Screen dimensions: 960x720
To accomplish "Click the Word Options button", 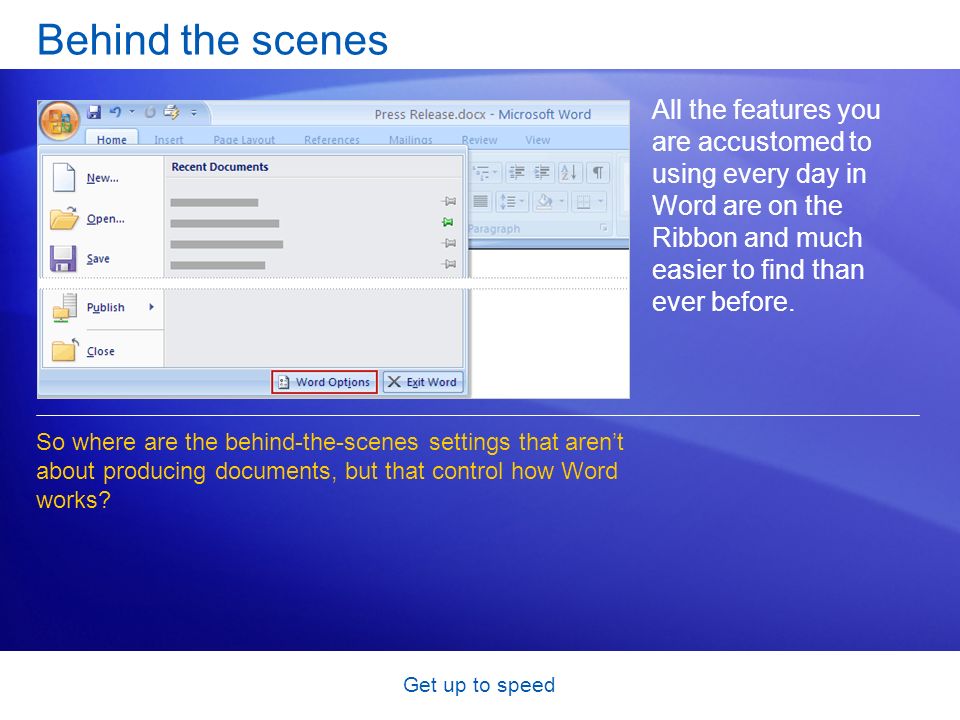I will (x=324, y=382).
